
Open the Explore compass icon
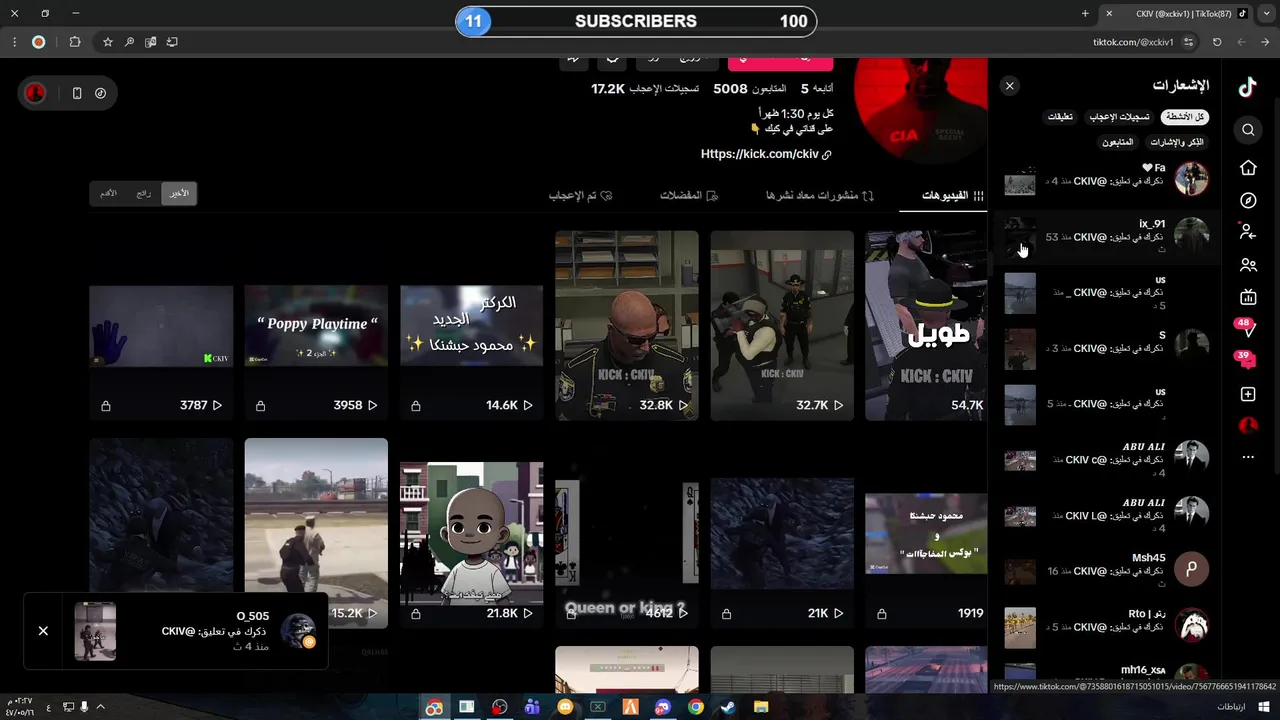[x=1248, y=200]
